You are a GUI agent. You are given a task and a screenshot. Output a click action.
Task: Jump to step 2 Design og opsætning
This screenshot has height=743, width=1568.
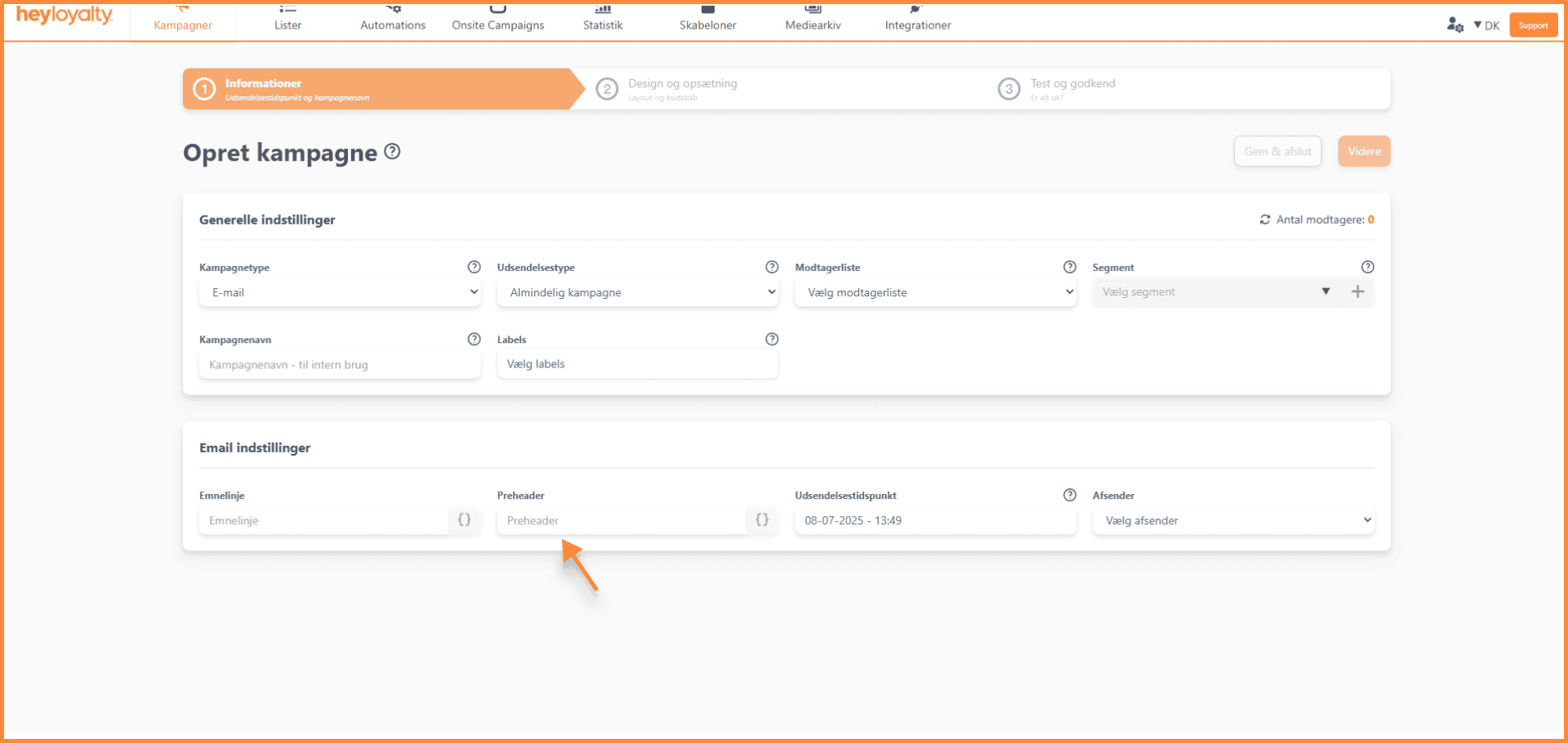click(681, 89)
